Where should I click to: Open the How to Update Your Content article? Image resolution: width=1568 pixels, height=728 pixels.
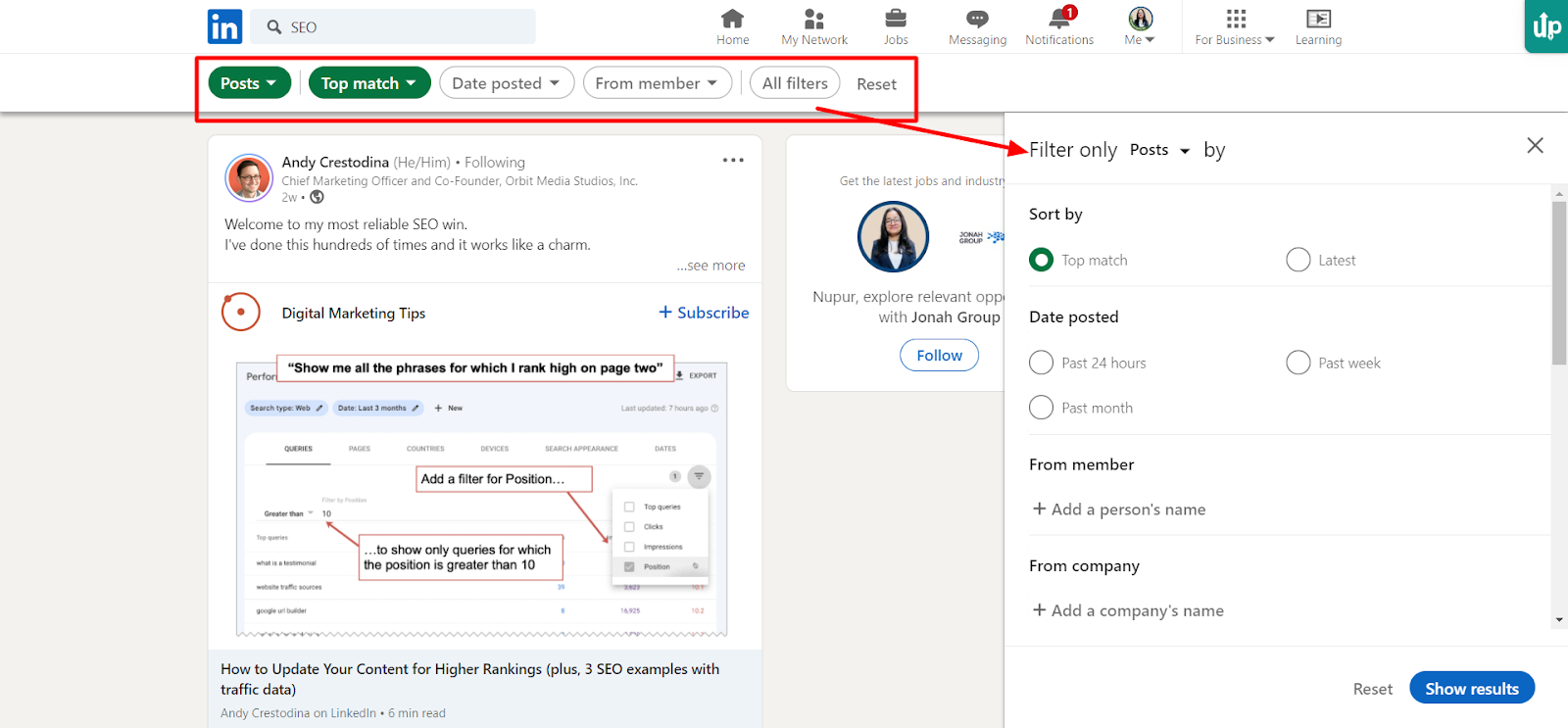pyautogui.click(x=470, y=679)
